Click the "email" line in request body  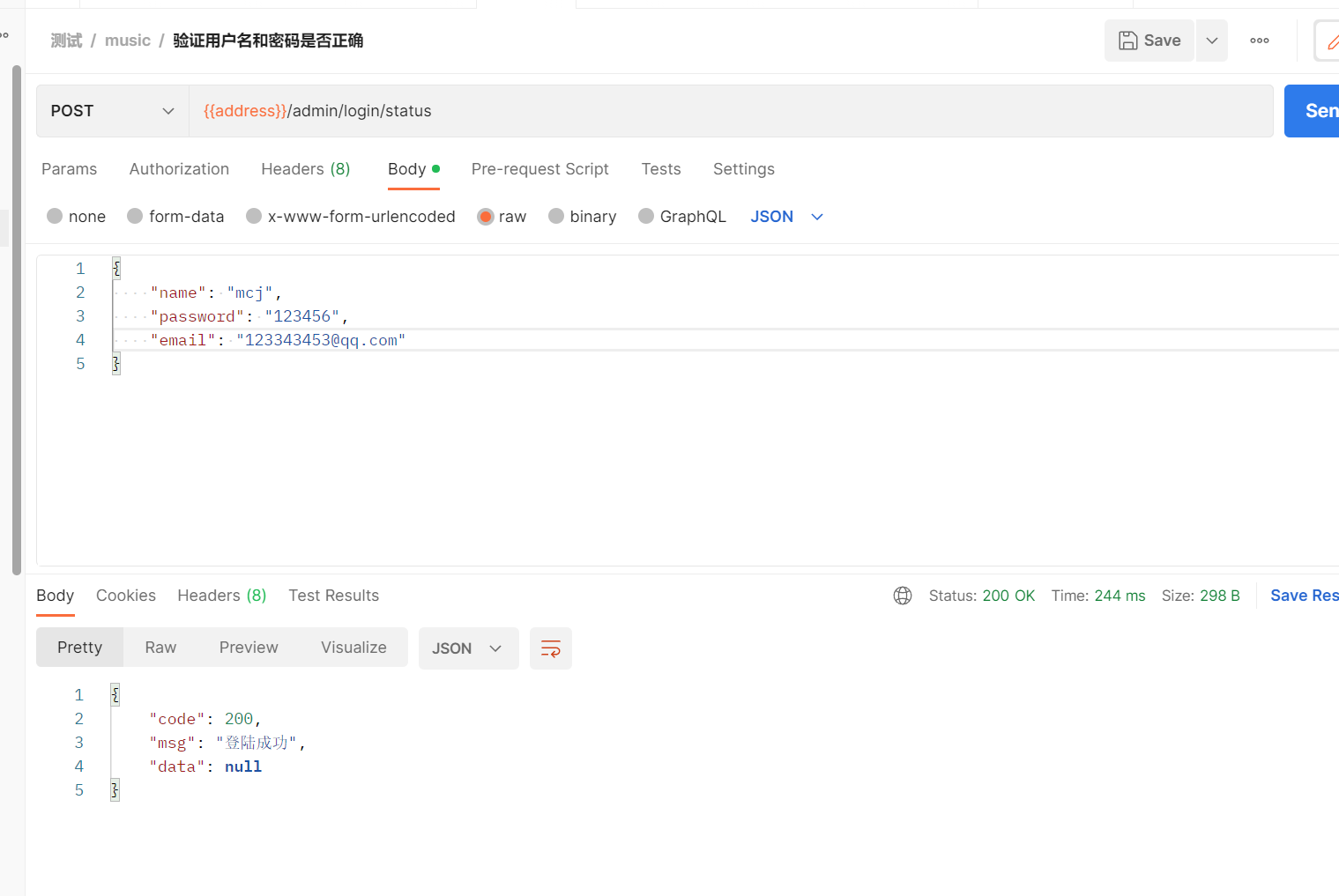point(278,340)
